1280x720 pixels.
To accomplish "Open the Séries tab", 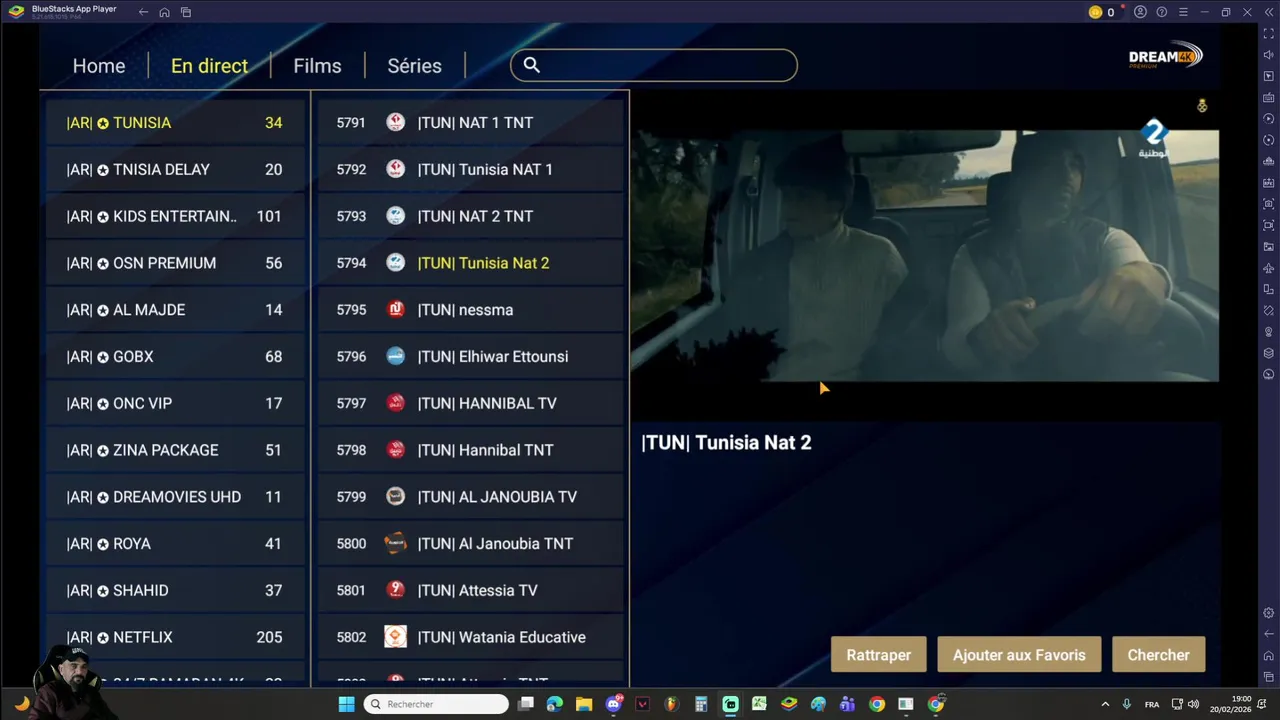I will point(414,66).
